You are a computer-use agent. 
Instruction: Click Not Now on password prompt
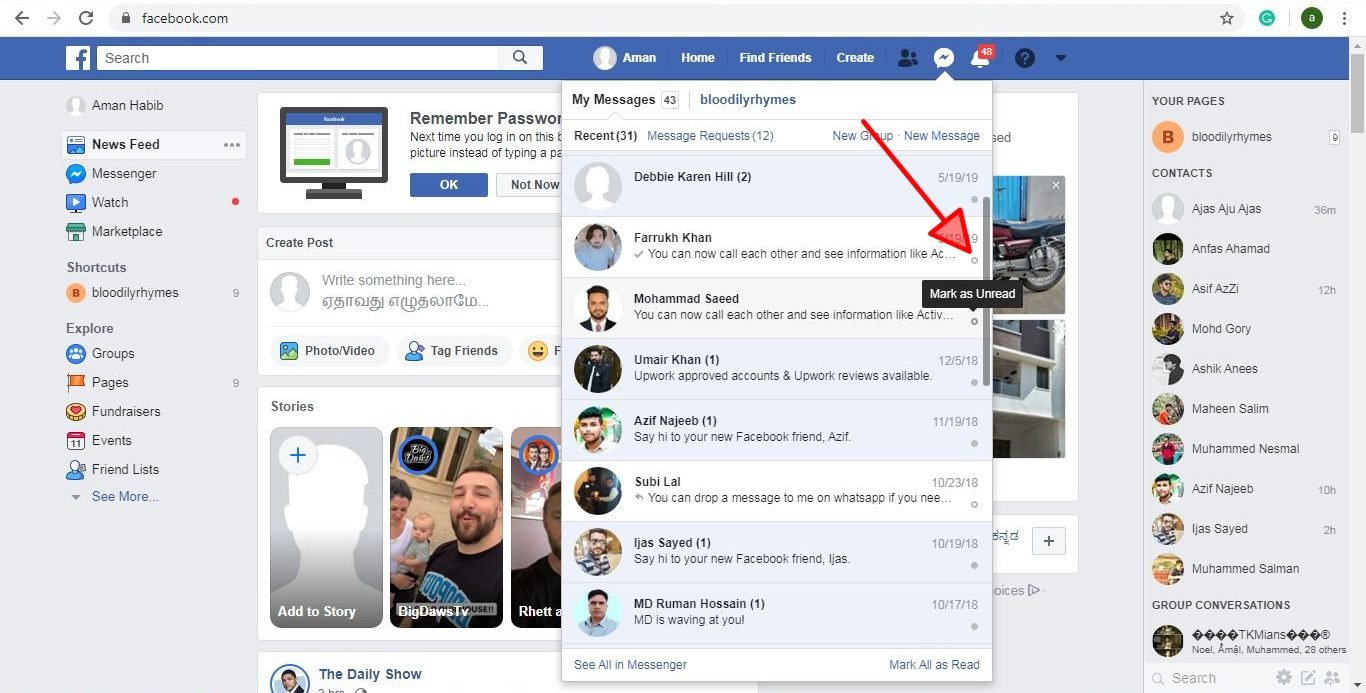tap(533, 185)
